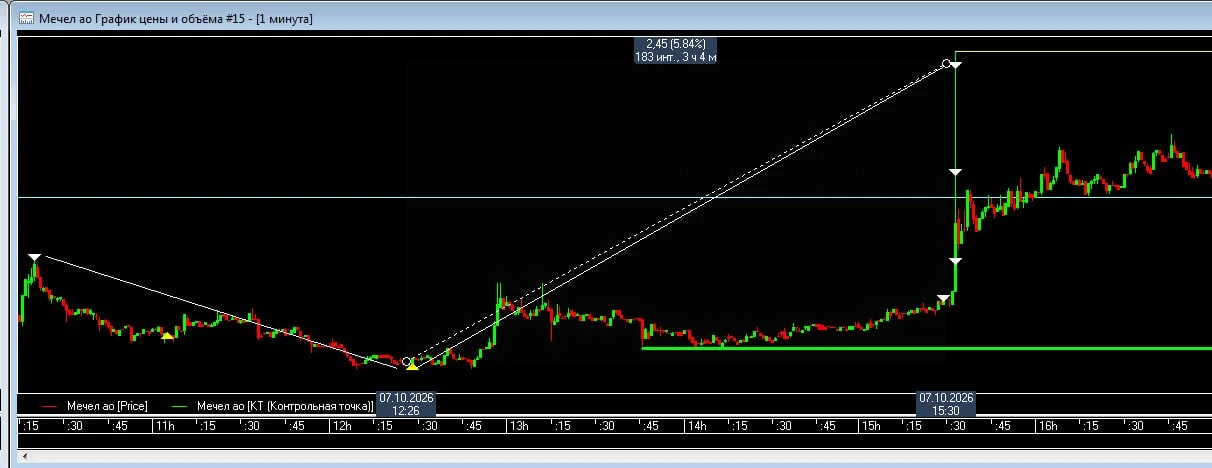1212x468 pixels.
Task: Select the Мечел ао [KT (Контрольная точка)] legend entry
Action: (272, 406)
